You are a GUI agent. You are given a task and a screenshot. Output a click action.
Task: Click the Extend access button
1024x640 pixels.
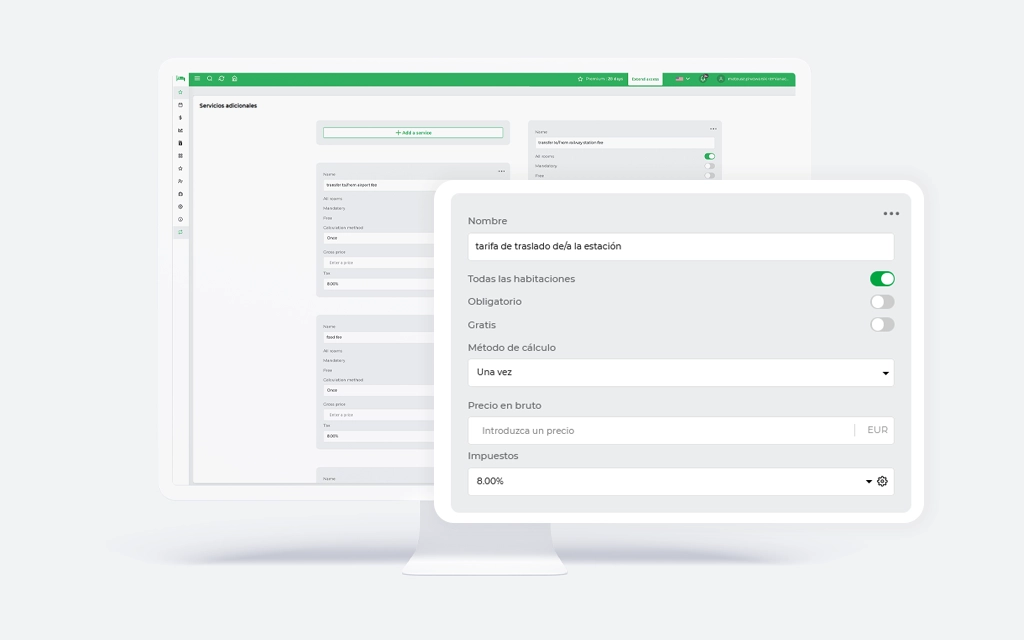click(x=645, y=78)
